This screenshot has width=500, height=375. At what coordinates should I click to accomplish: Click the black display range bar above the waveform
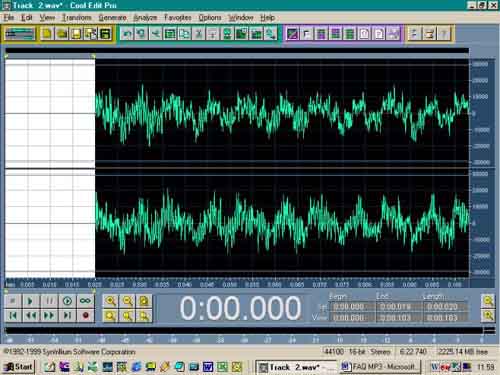237,51
